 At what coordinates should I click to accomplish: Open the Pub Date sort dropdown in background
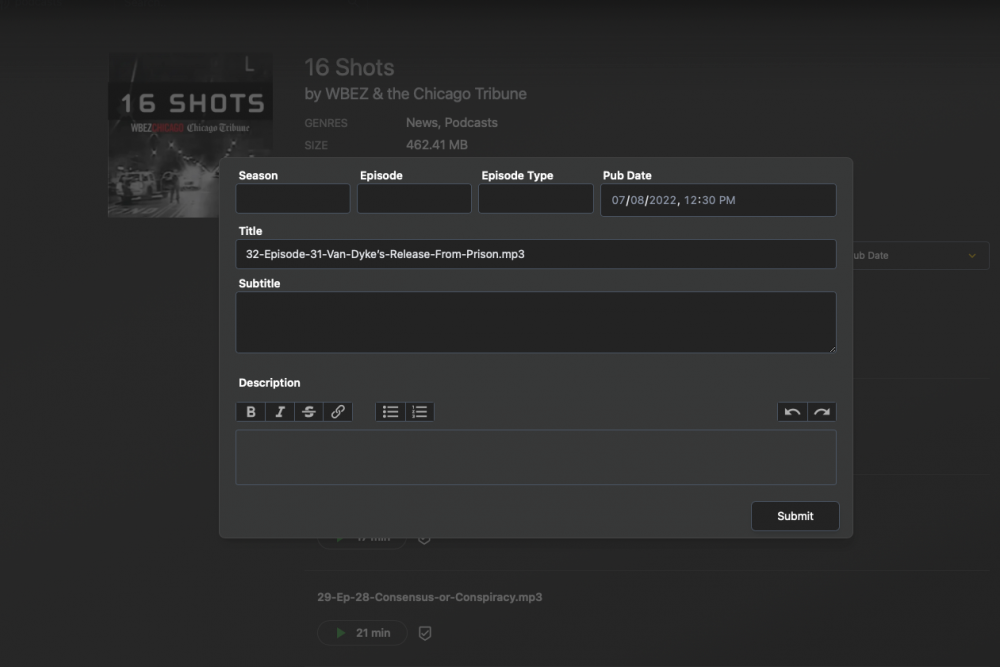coord(921,255)
